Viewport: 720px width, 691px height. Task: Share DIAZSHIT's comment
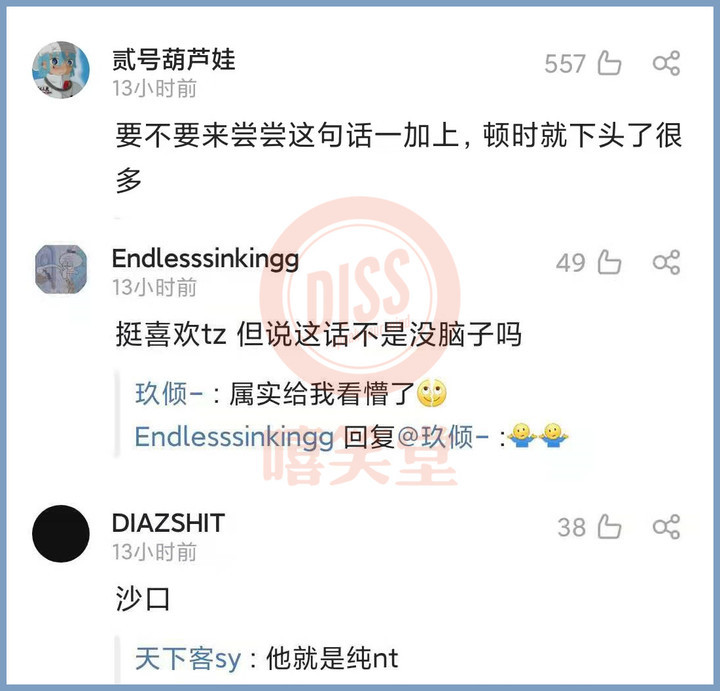pos(666,526)
